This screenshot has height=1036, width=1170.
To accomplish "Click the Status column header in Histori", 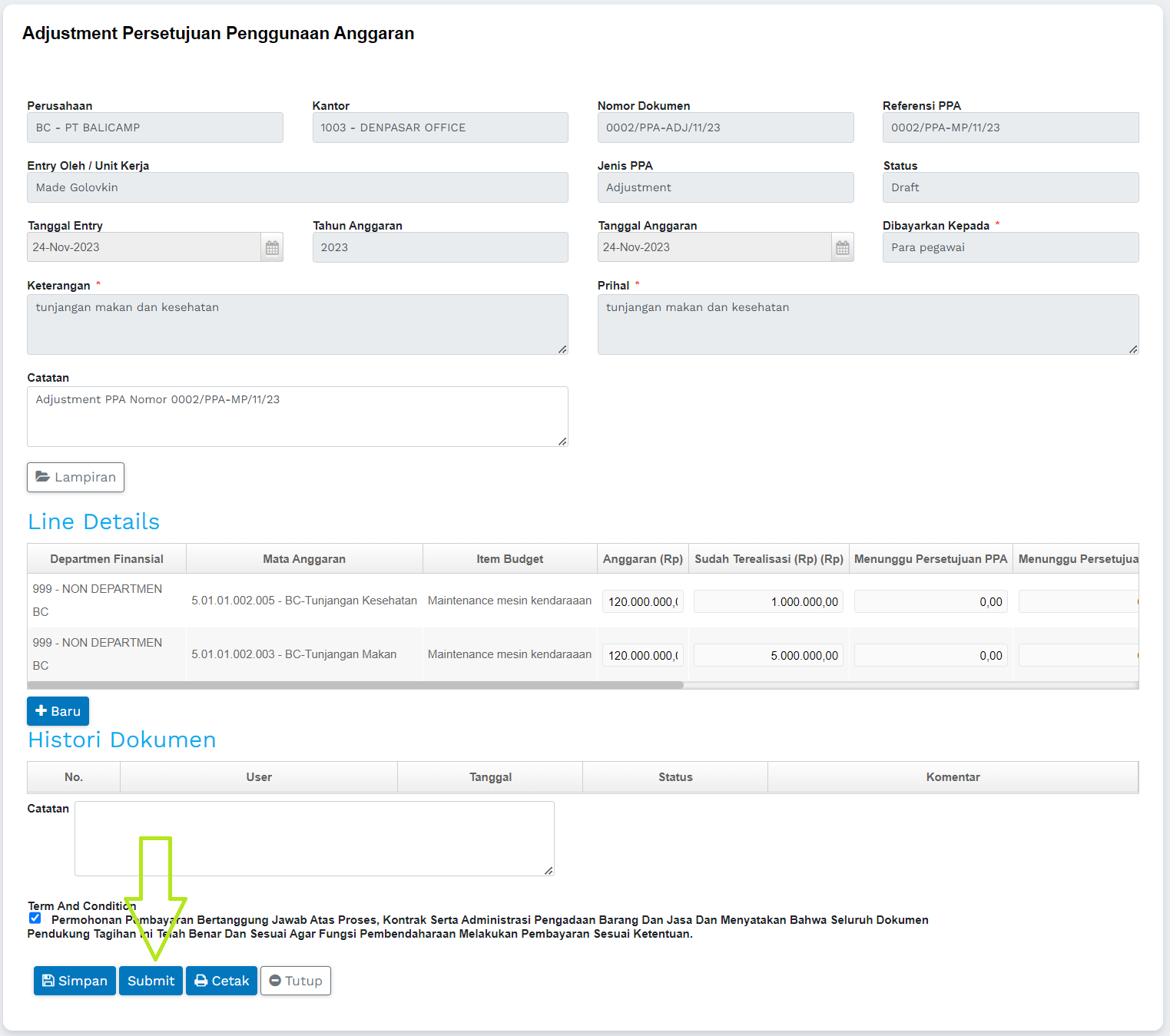I will click(675, 777).
